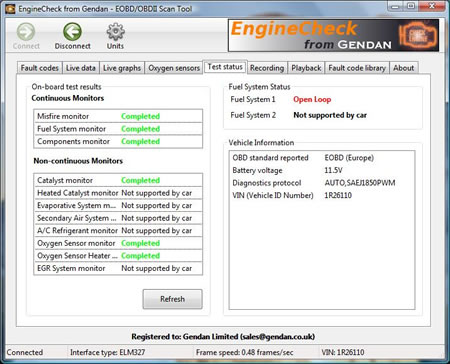Screen dimensions: 450x364
Task: Click the EngineCheck from Gendan banner
Action: 333,35
